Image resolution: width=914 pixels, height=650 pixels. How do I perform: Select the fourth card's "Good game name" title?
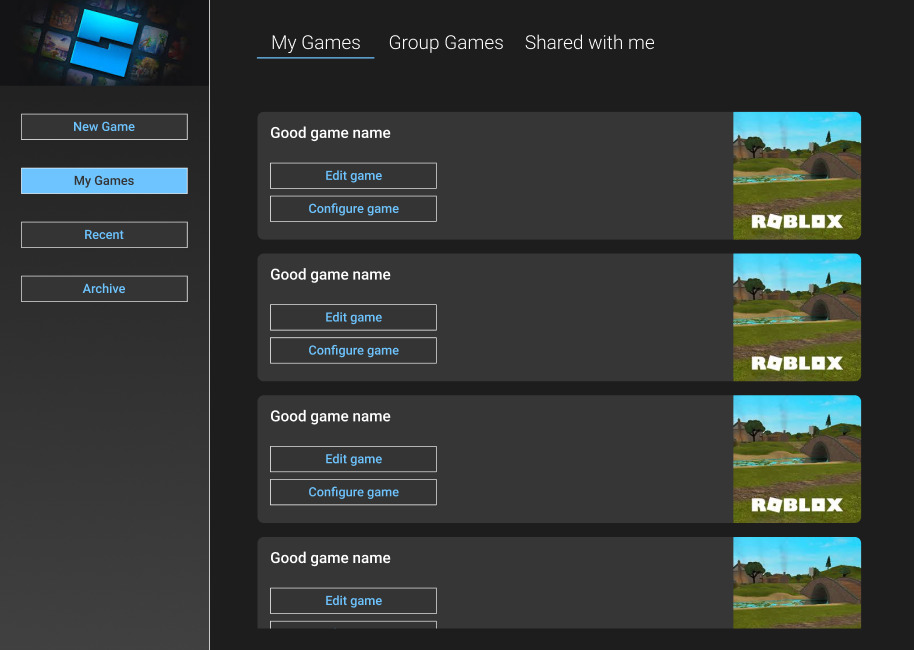point(331,558)
